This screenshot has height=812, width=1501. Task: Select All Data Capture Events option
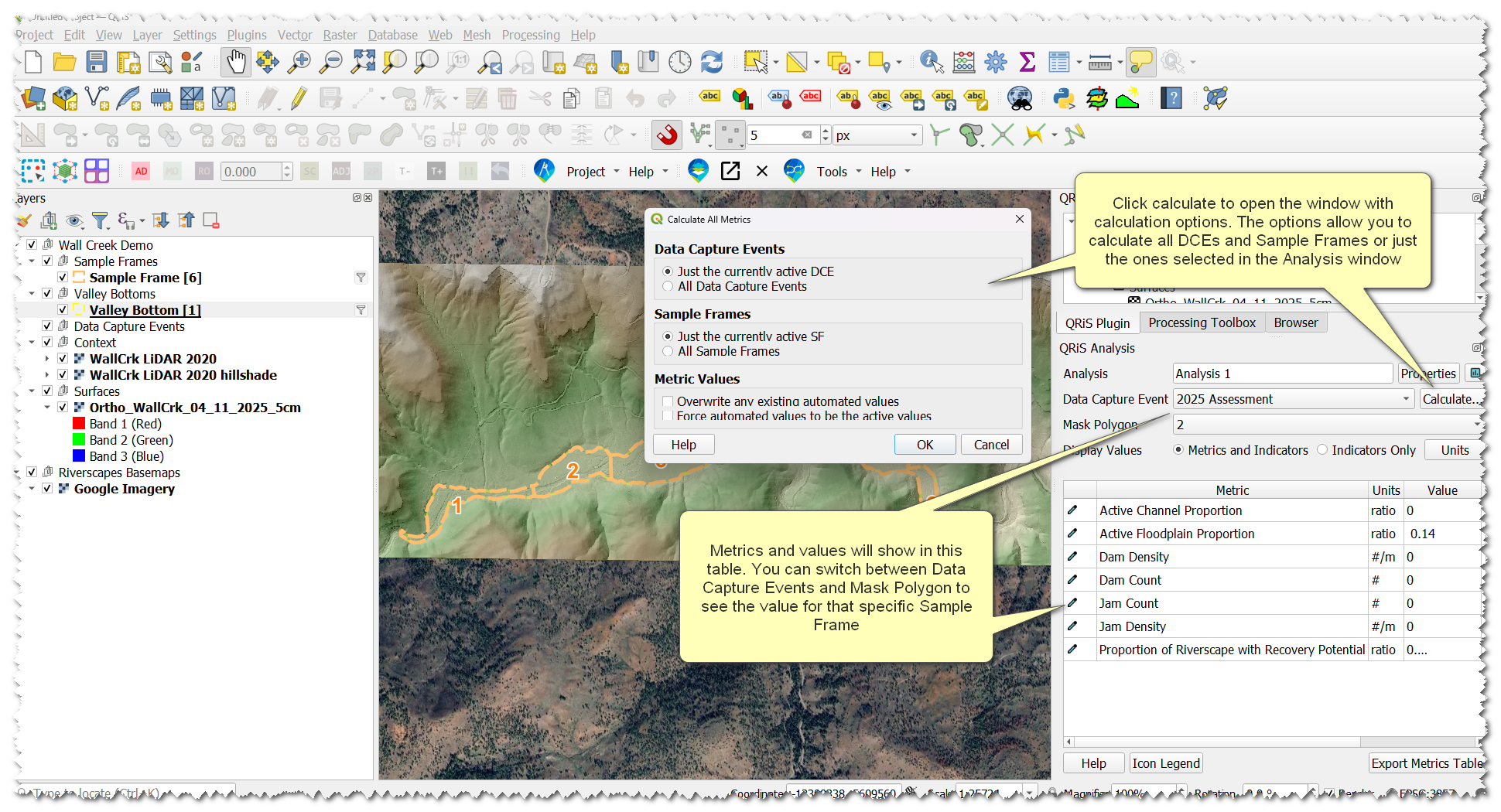point(668,286)
